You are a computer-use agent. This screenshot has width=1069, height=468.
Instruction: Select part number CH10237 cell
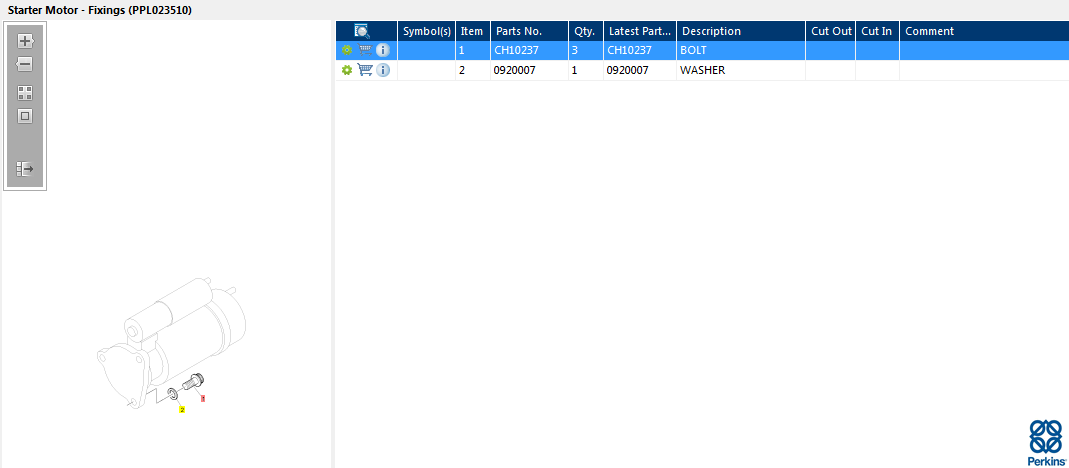pyautogui.click(x=530, y=50)
